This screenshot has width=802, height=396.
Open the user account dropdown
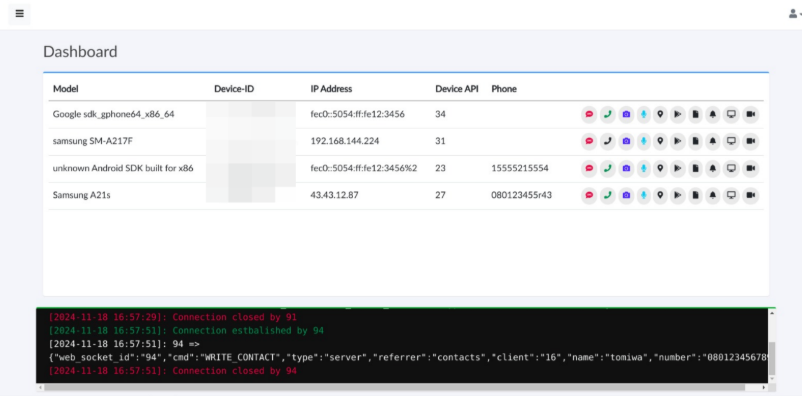794,14
